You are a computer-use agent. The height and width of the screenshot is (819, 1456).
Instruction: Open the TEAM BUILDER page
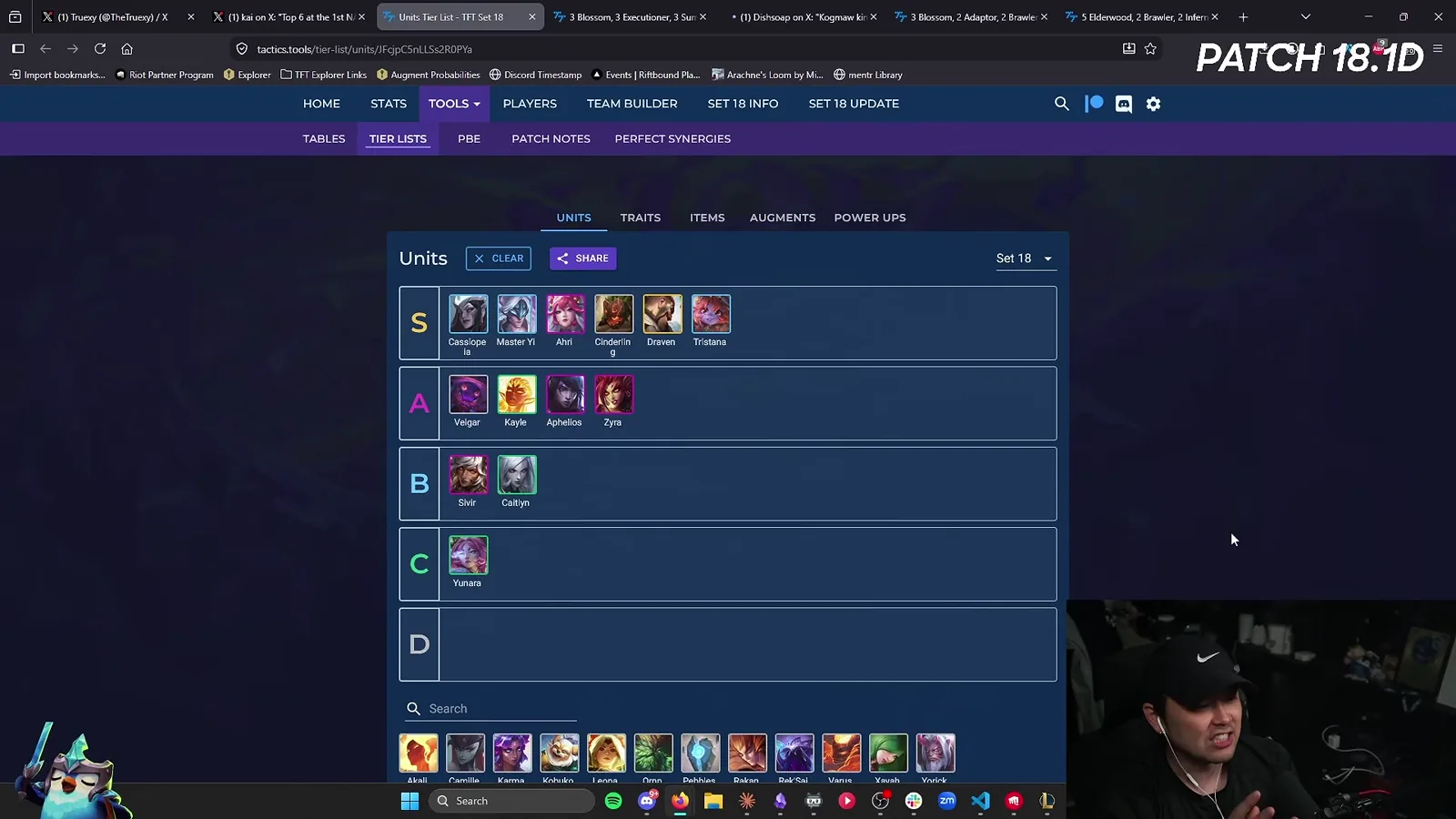click(632, 104)
